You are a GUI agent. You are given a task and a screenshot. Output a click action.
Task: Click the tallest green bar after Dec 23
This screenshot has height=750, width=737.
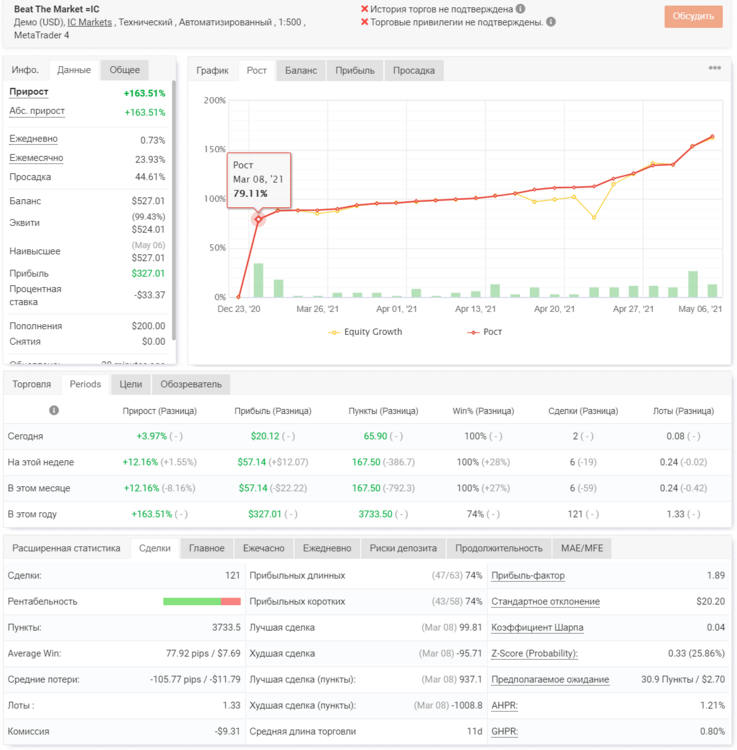pyautogui.click(x=258, y=280)
